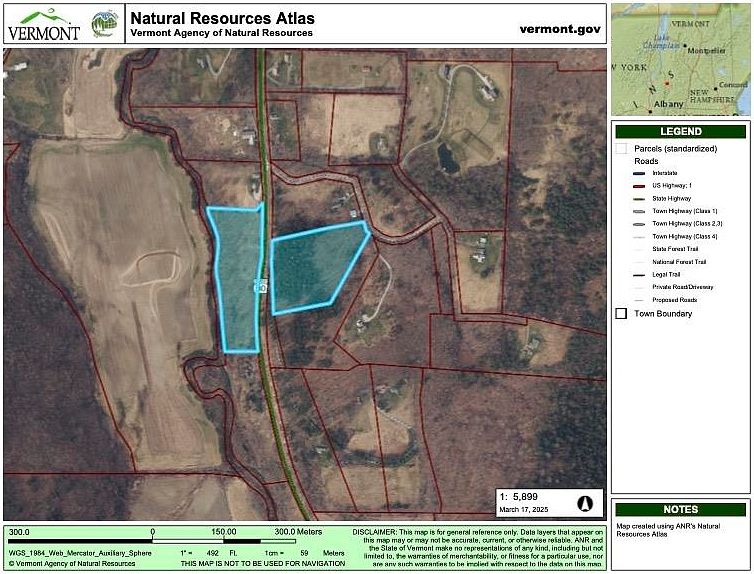The width and height of the screenshot is (754, 574).
Task: Click 'Parcels (standardized)' legend label
Action: [676, 149]
